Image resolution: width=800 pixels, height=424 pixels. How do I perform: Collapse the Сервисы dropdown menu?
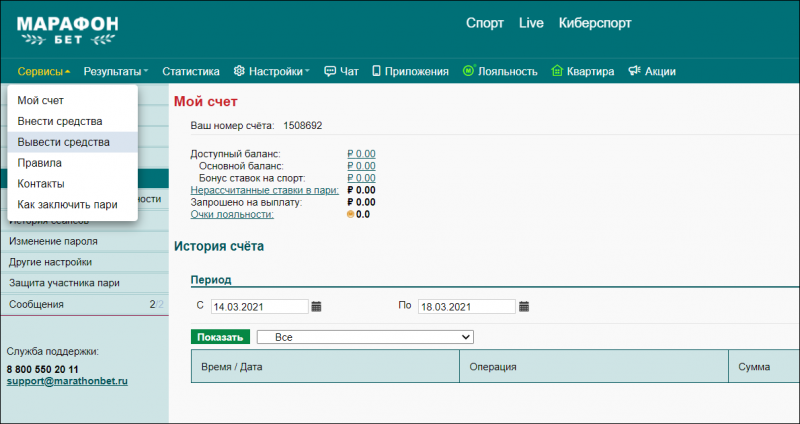44,71
